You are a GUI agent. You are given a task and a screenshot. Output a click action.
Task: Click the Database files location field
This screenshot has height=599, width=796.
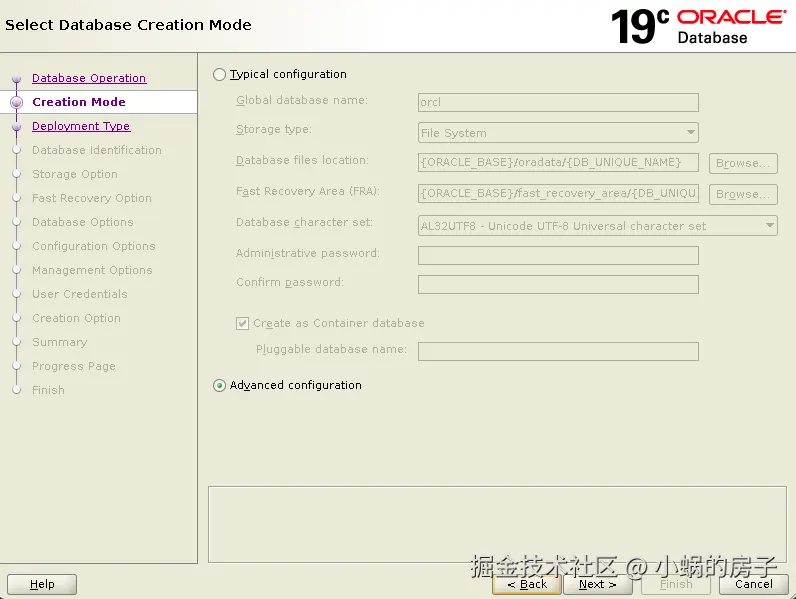[558, 162]
